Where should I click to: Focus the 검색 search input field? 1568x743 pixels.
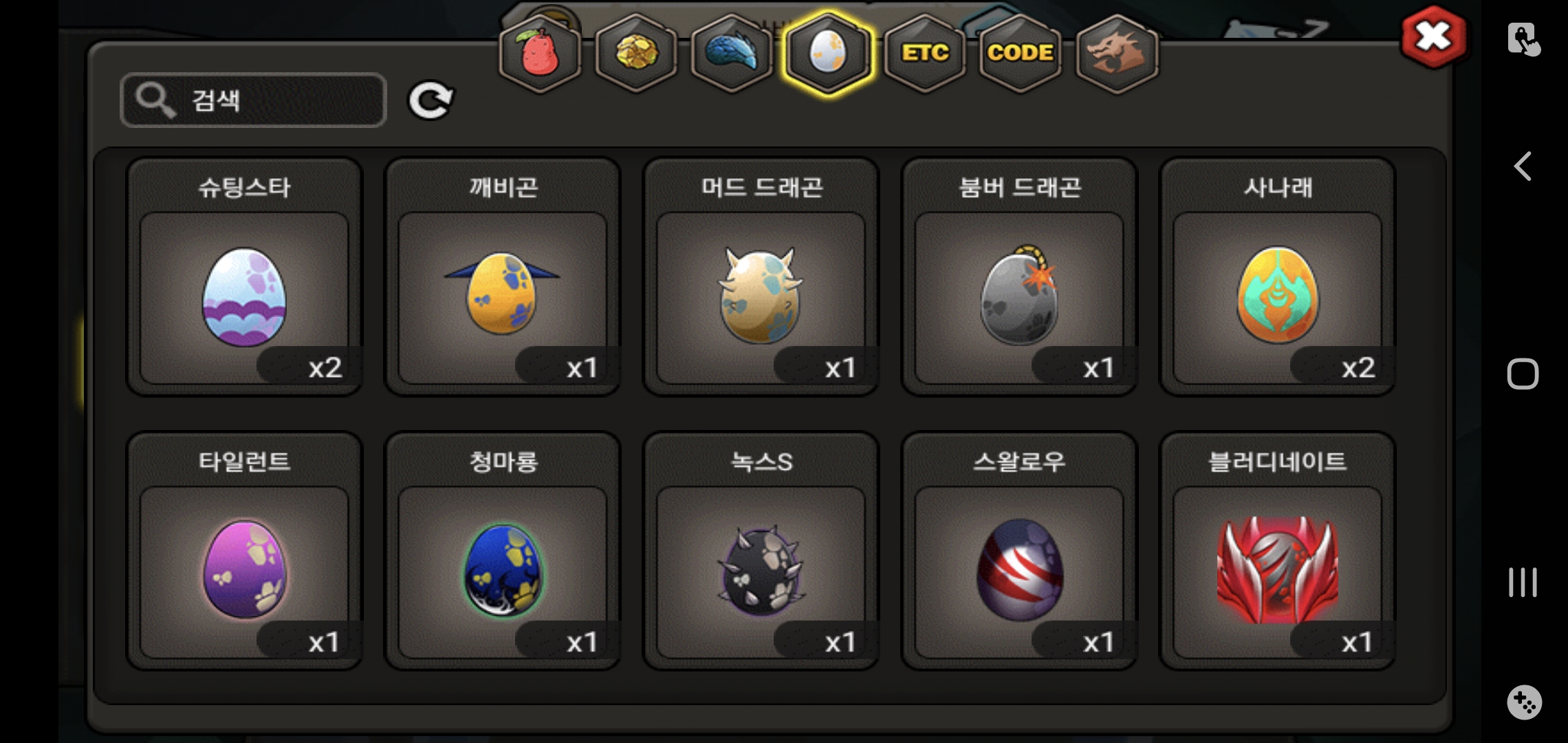click(x=253, y=100)
